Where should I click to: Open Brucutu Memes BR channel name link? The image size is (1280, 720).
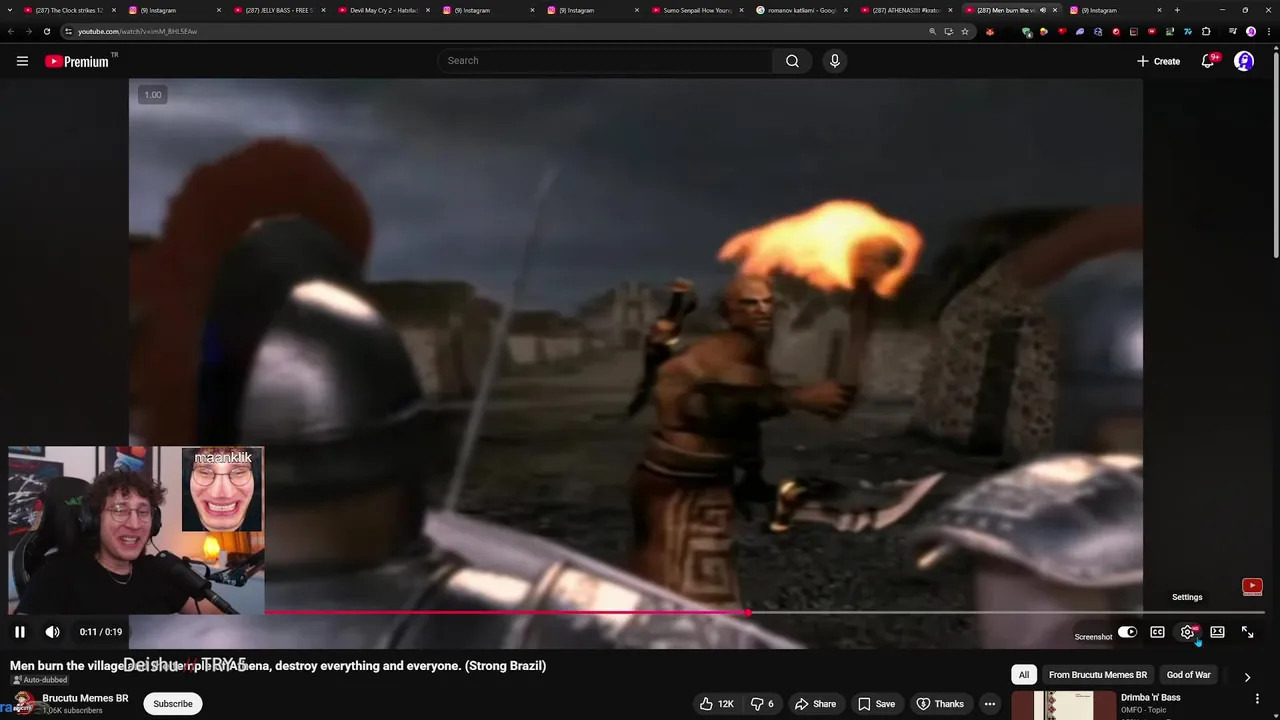pyautogui.click(x=85, y=698)
